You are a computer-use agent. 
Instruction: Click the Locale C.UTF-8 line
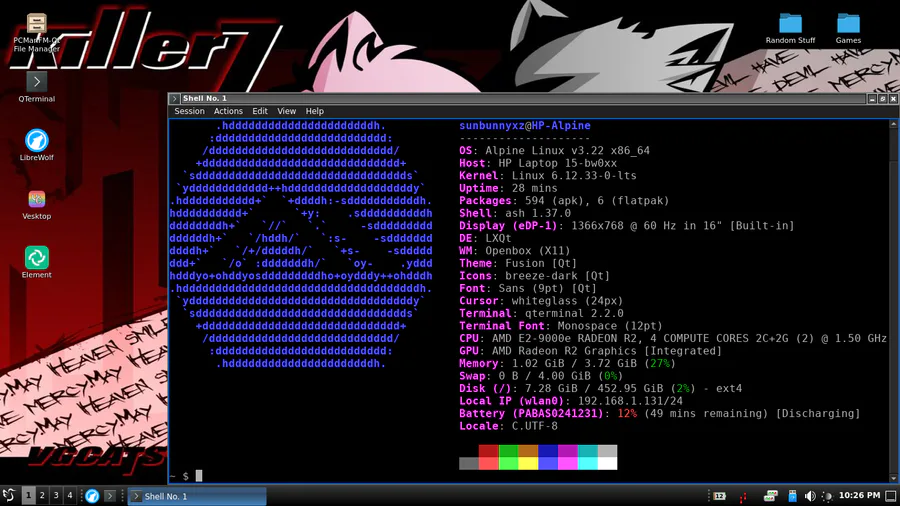(x=509, y=426)
